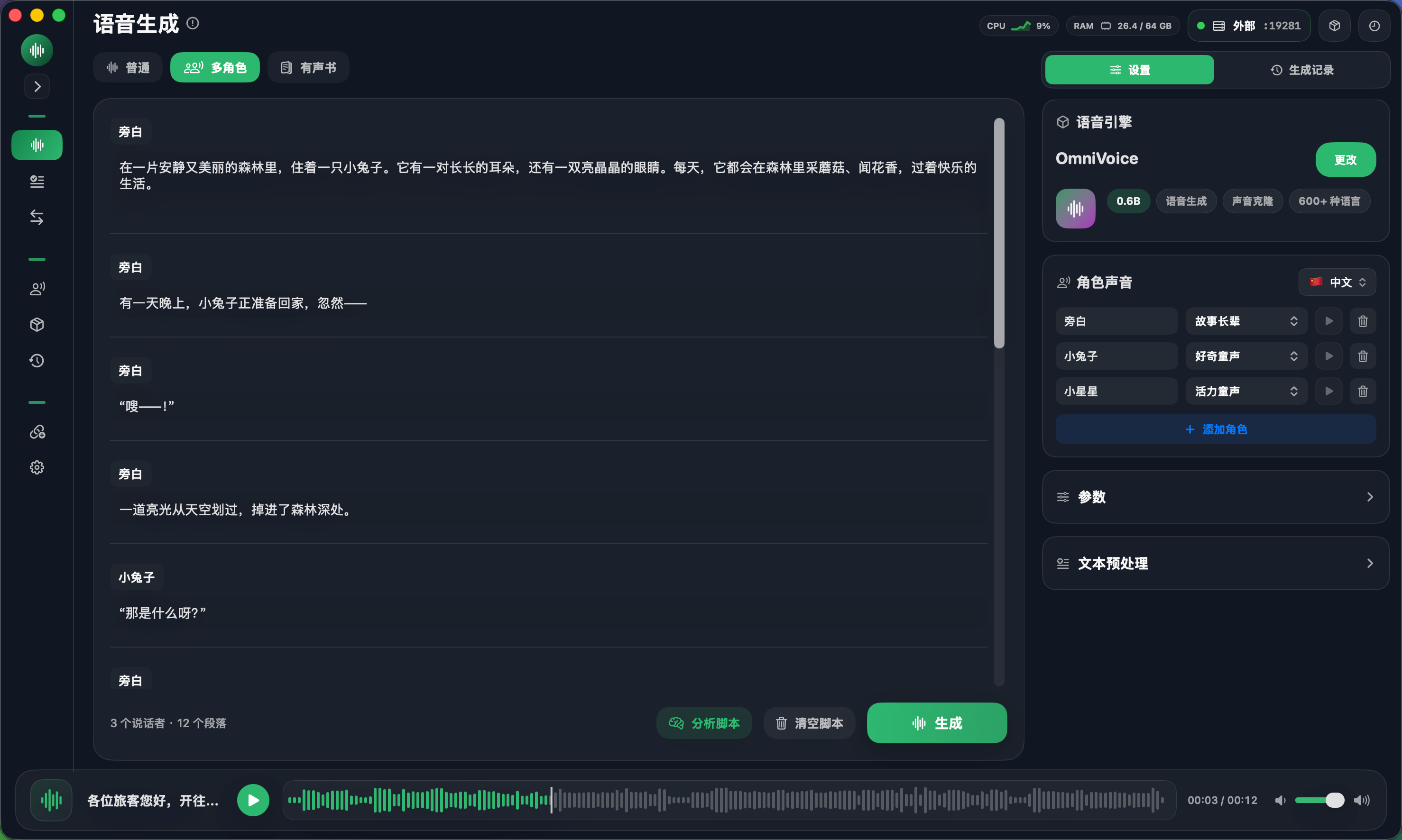This screenshot has width=1402, height=840.
Task: Open the chain-link sidebar icon above settings
Action: [37, 432]
